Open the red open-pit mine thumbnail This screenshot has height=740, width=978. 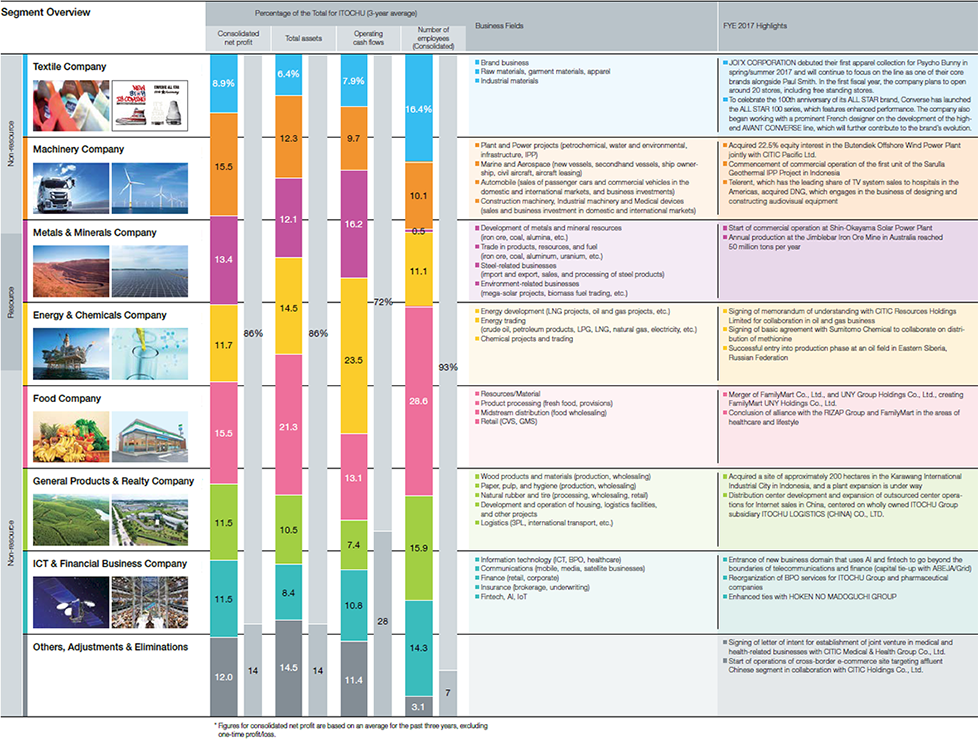pyautogui.click(x=71, y=271)
